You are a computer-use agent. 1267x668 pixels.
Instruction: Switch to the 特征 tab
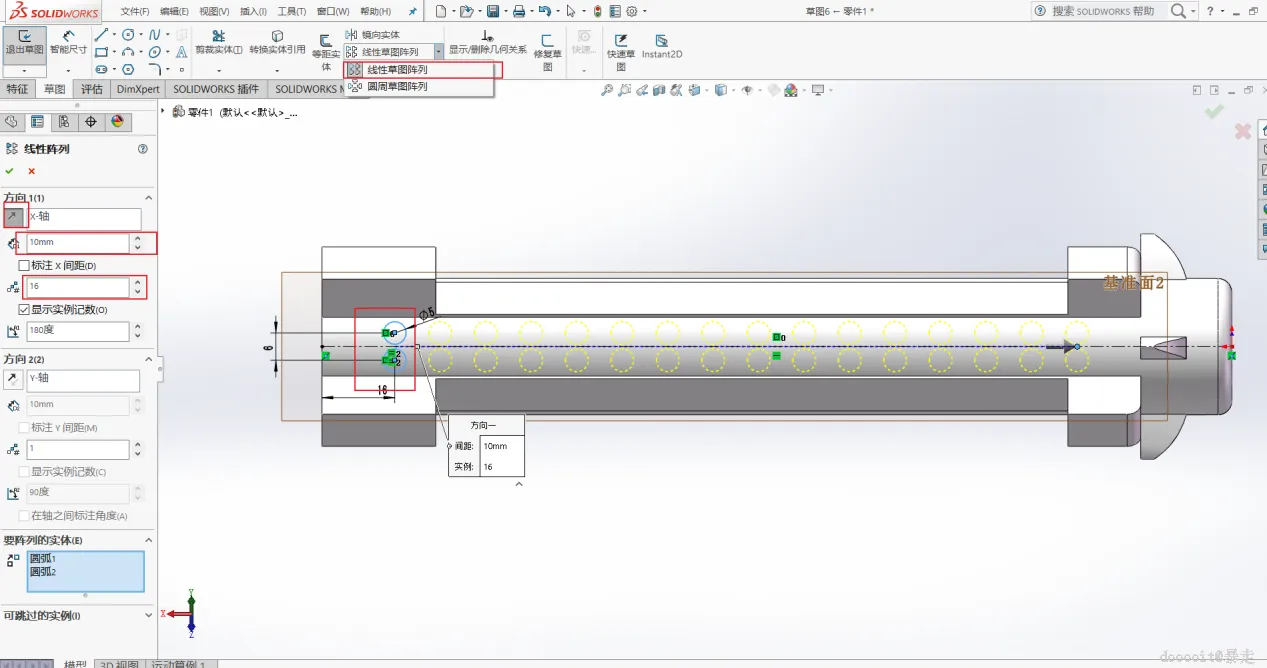coord(18,89)
